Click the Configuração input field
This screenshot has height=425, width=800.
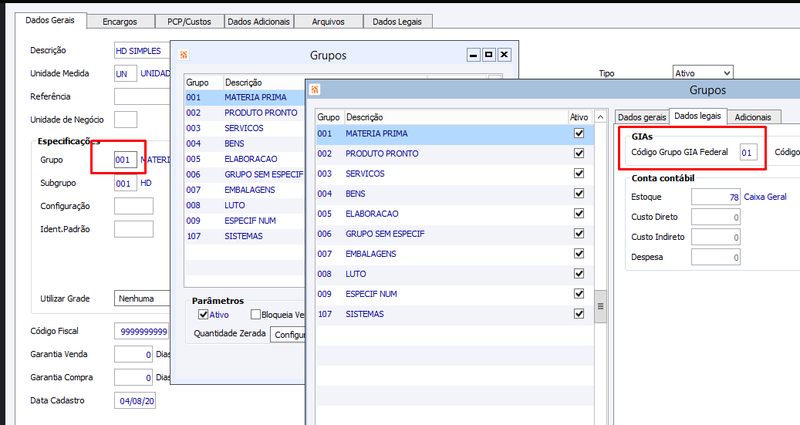pos(134,206)
